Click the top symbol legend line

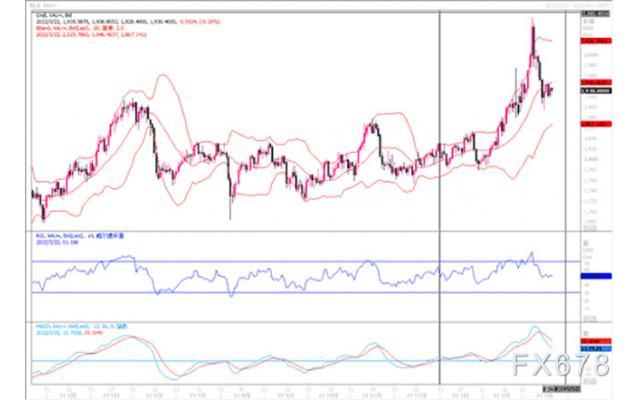[54, 16]
